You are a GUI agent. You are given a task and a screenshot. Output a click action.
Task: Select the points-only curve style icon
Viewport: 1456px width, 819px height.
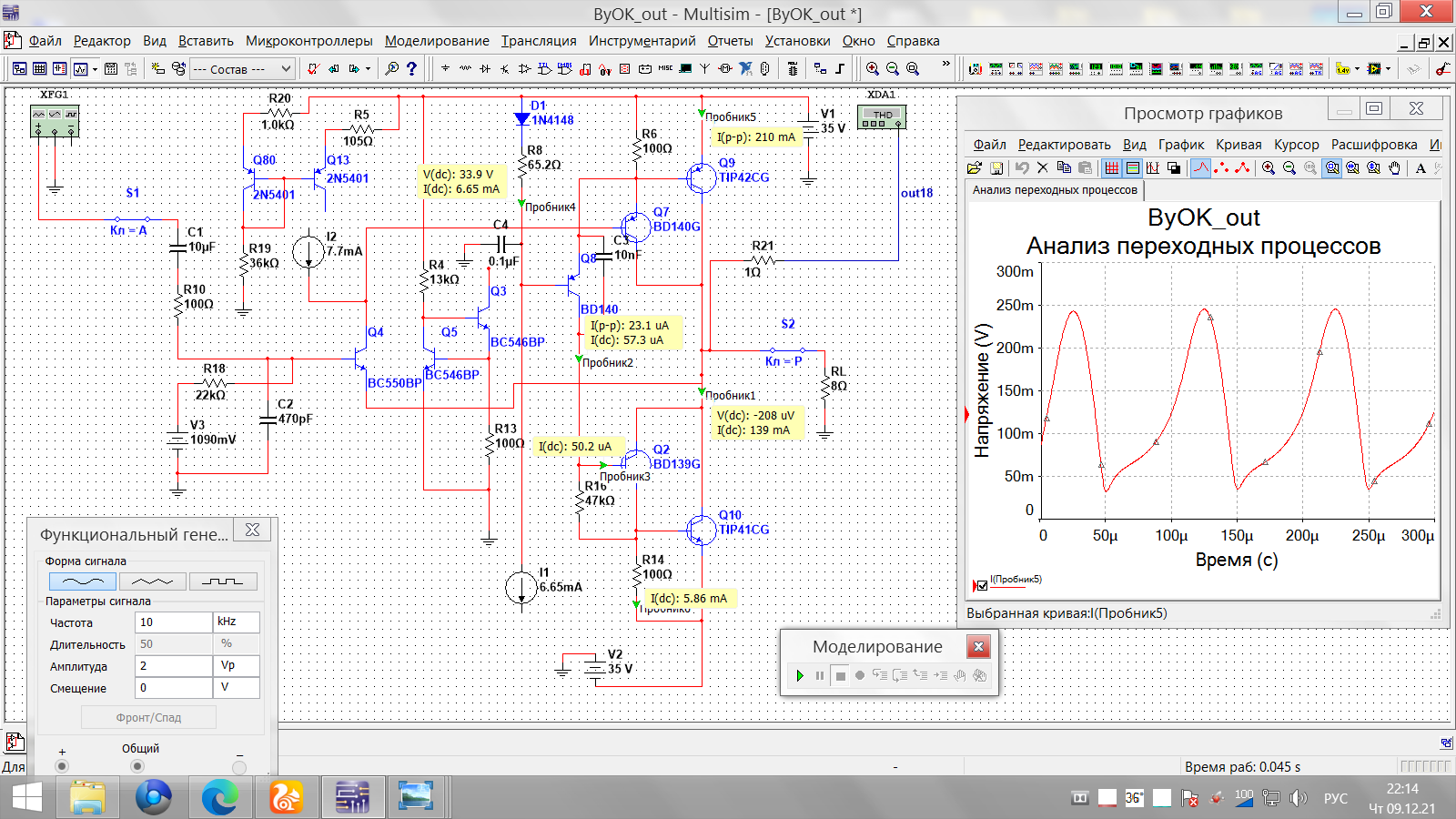tap(1221, 167)
